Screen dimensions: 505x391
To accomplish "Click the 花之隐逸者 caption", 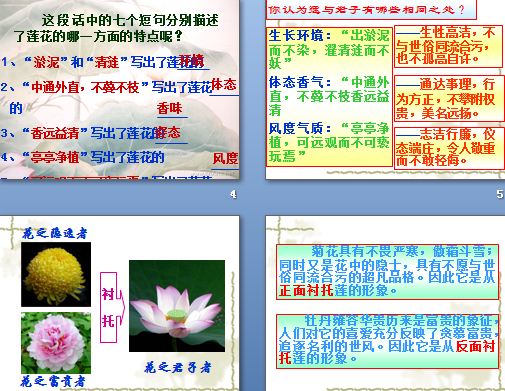I will coord(55,233).
